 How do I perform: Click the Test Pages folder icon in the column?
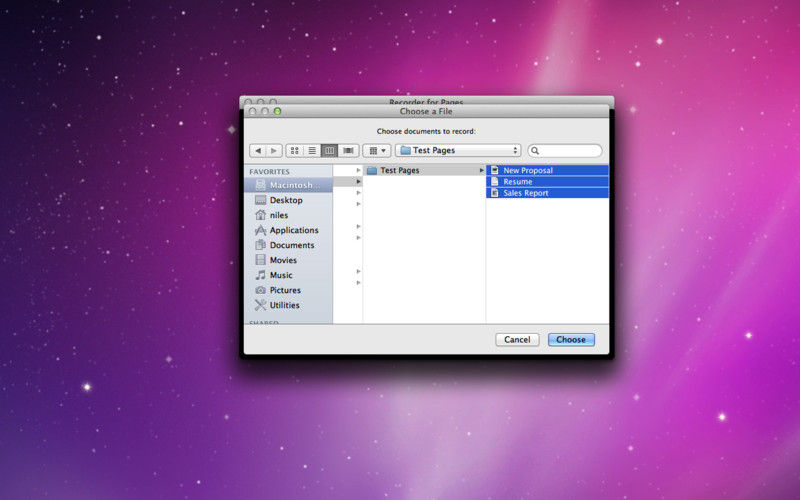point(372,170)
